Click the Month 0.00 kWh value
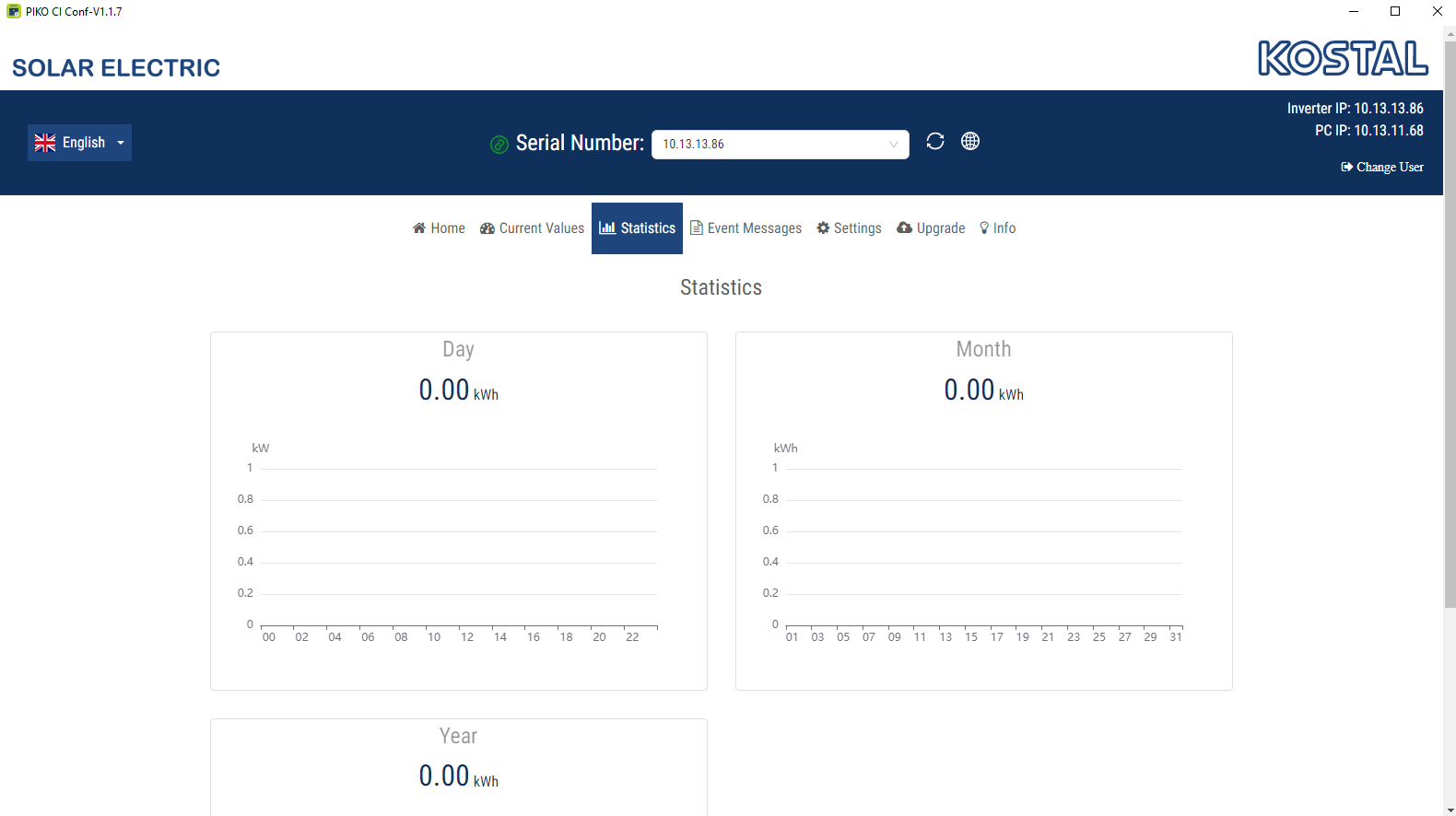The width and height of the screenshot is (1456, 816). click(983, 391)
